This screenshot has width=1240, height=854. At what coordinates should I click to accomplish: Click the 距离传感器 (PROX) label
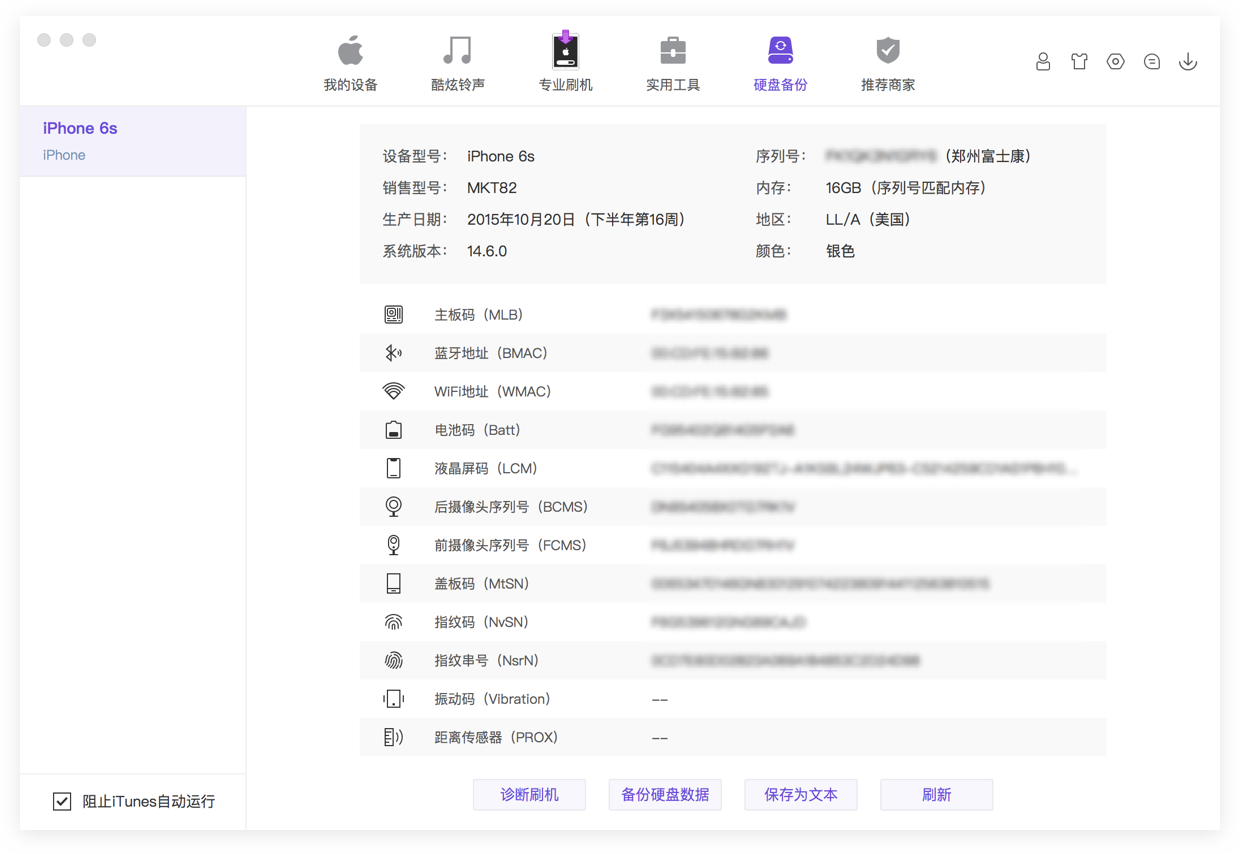[x=496, y=737]
